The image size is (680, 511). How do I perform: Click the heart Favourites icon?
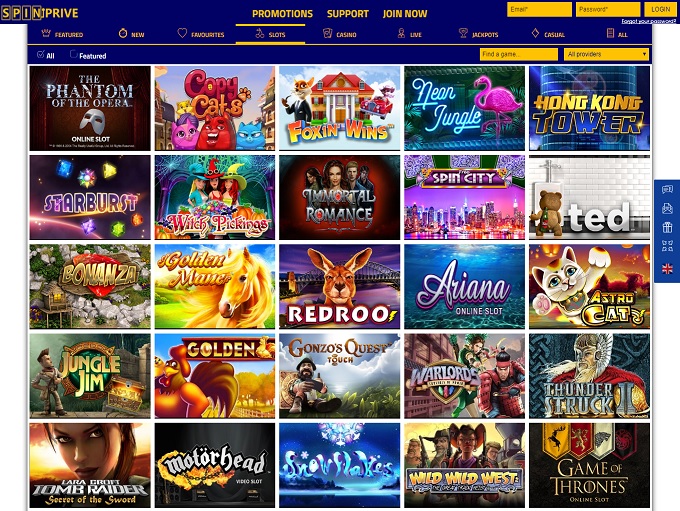click(182, 33)
